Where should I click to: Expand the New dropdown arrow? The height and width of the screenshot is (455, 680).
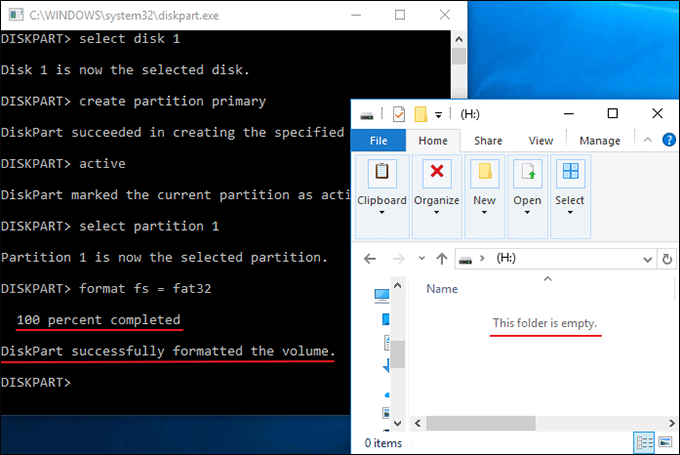pos(484,213)
